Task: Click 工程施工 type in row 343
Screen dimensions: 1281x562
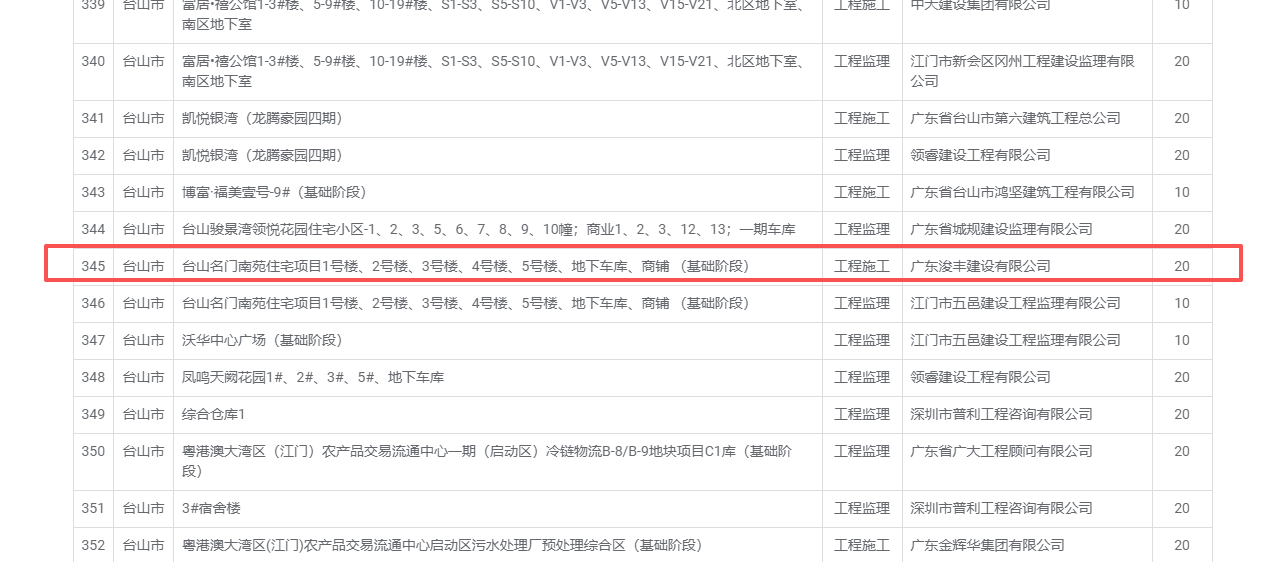Action: [x=861, y=192]
